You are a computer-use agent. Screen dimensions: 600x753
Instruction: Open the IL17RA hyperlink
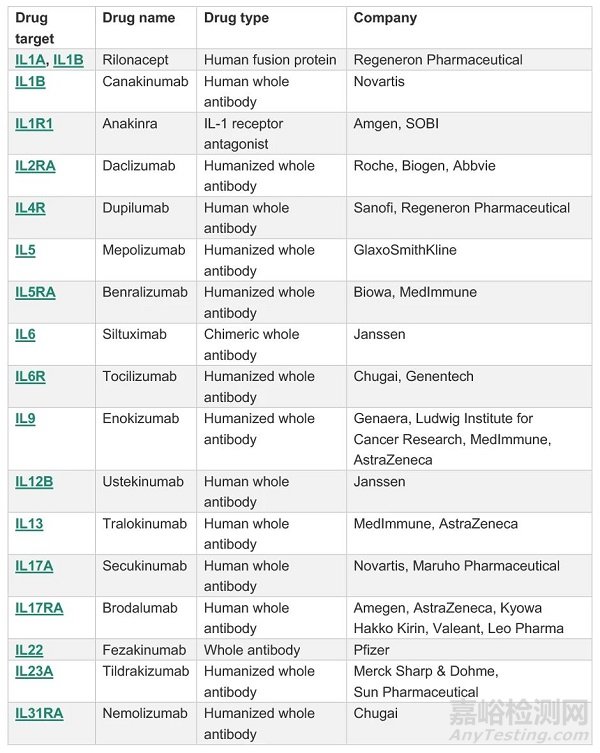[x=39, y=608]
